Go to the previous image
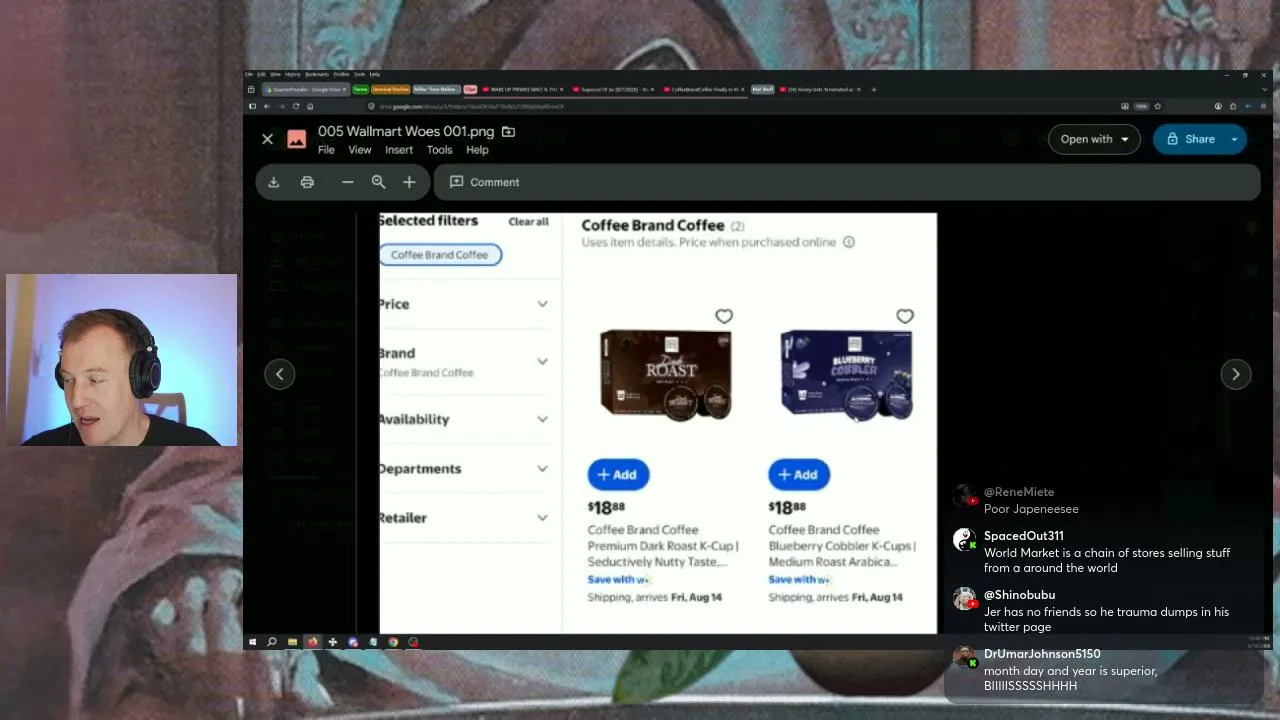The image size is (1280, 720). pos(280,374)
